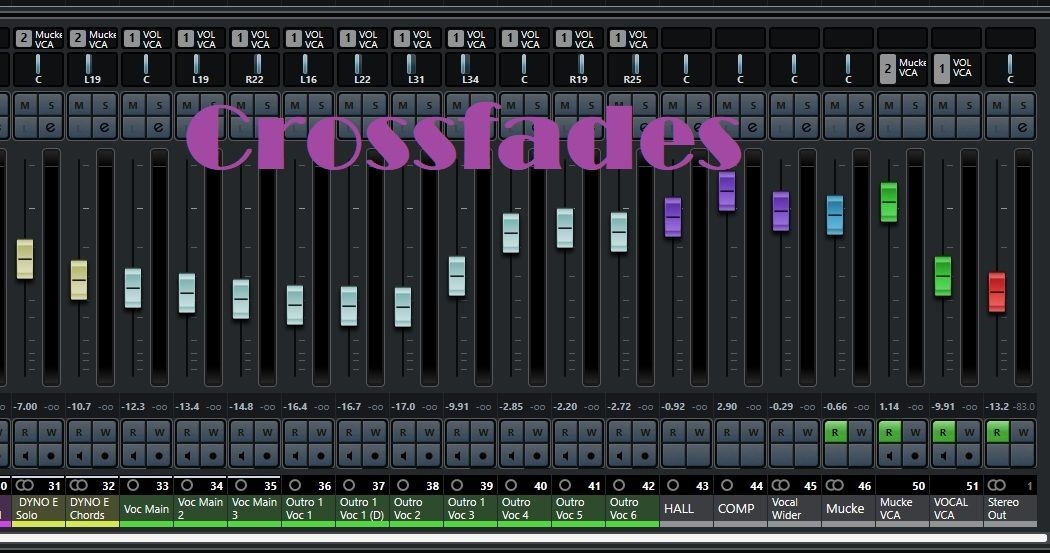Open empty VCA slot above HALL channel
The height and width of the screenshot is (553, 1050).
(686, 39)
